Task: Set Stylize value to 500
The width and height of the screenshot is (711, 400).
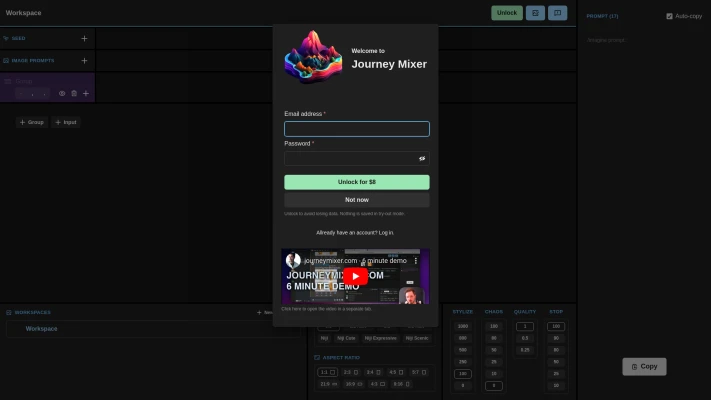Action: coord(463,350)
